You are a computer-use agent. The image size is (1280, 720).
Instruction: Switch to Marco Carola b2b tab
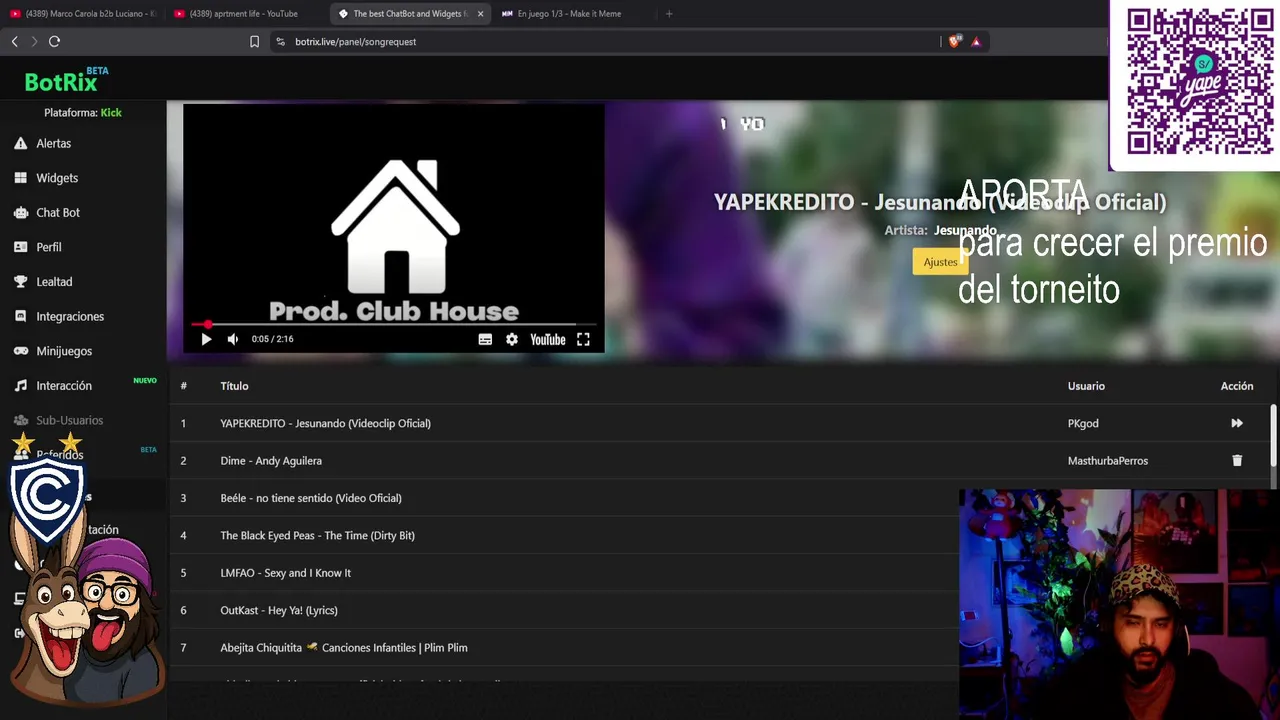coord(83,14)
